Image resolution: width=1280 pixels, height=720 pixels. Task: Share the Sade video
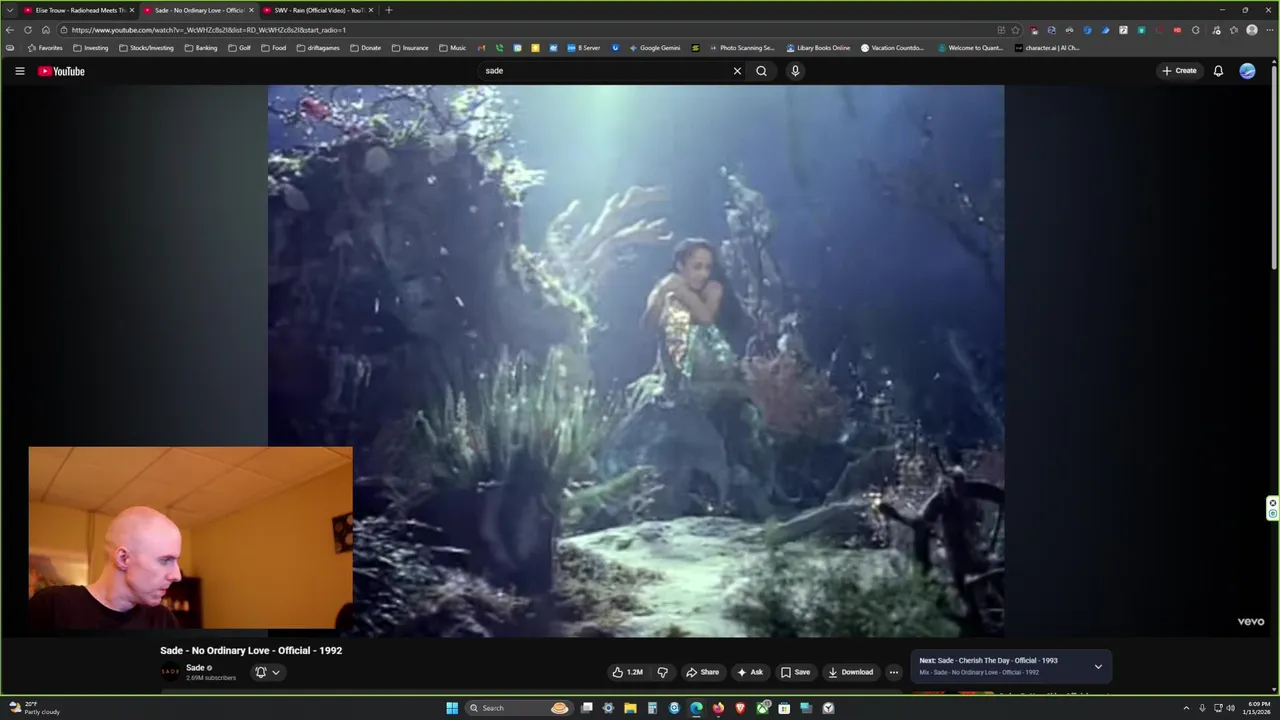702,672
